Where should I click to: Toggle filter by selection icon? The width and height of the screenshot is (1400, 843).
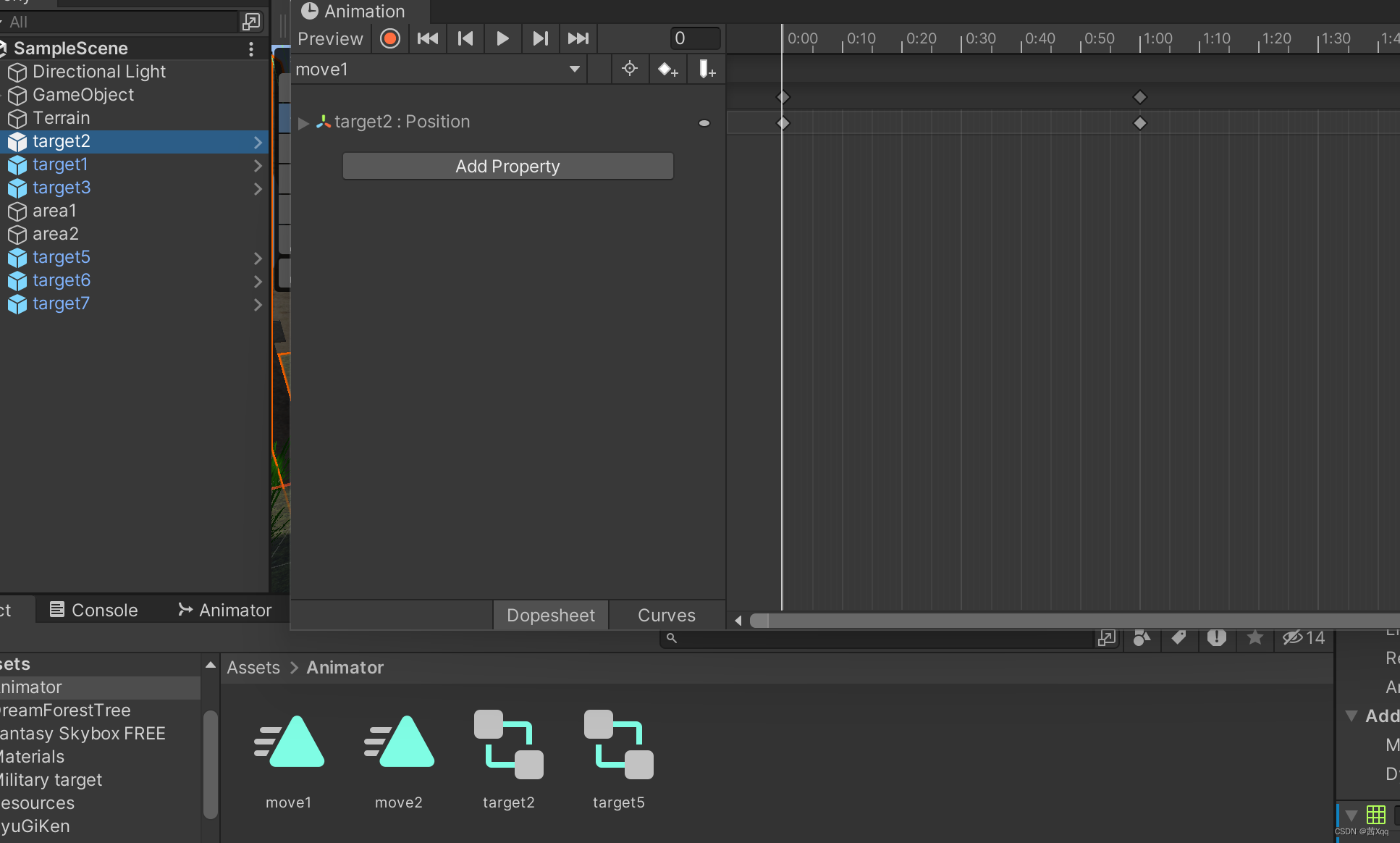(x=630, y=69)
